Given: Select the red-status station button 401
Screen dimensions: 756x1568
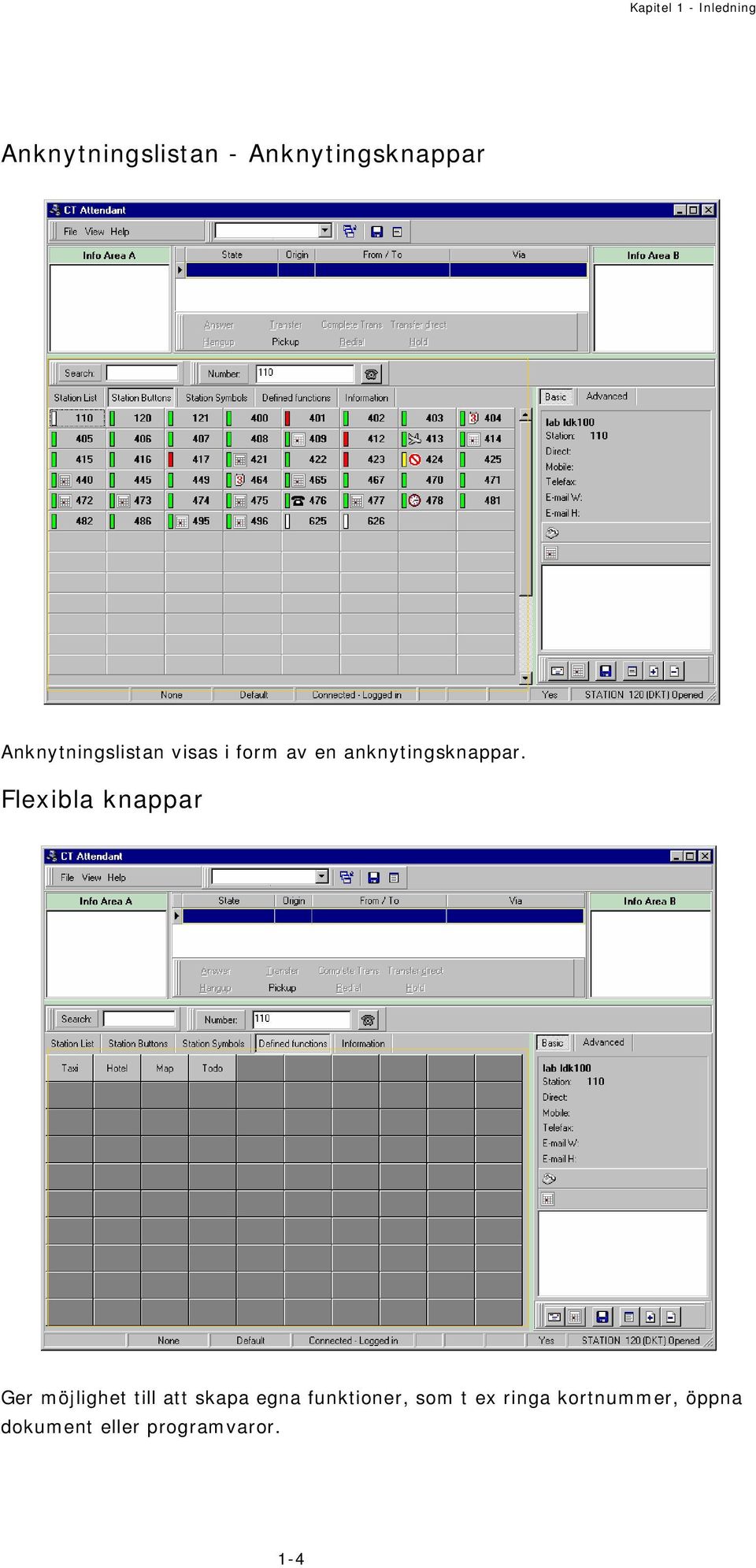Looking at the screenshot, I should point(311,418).
